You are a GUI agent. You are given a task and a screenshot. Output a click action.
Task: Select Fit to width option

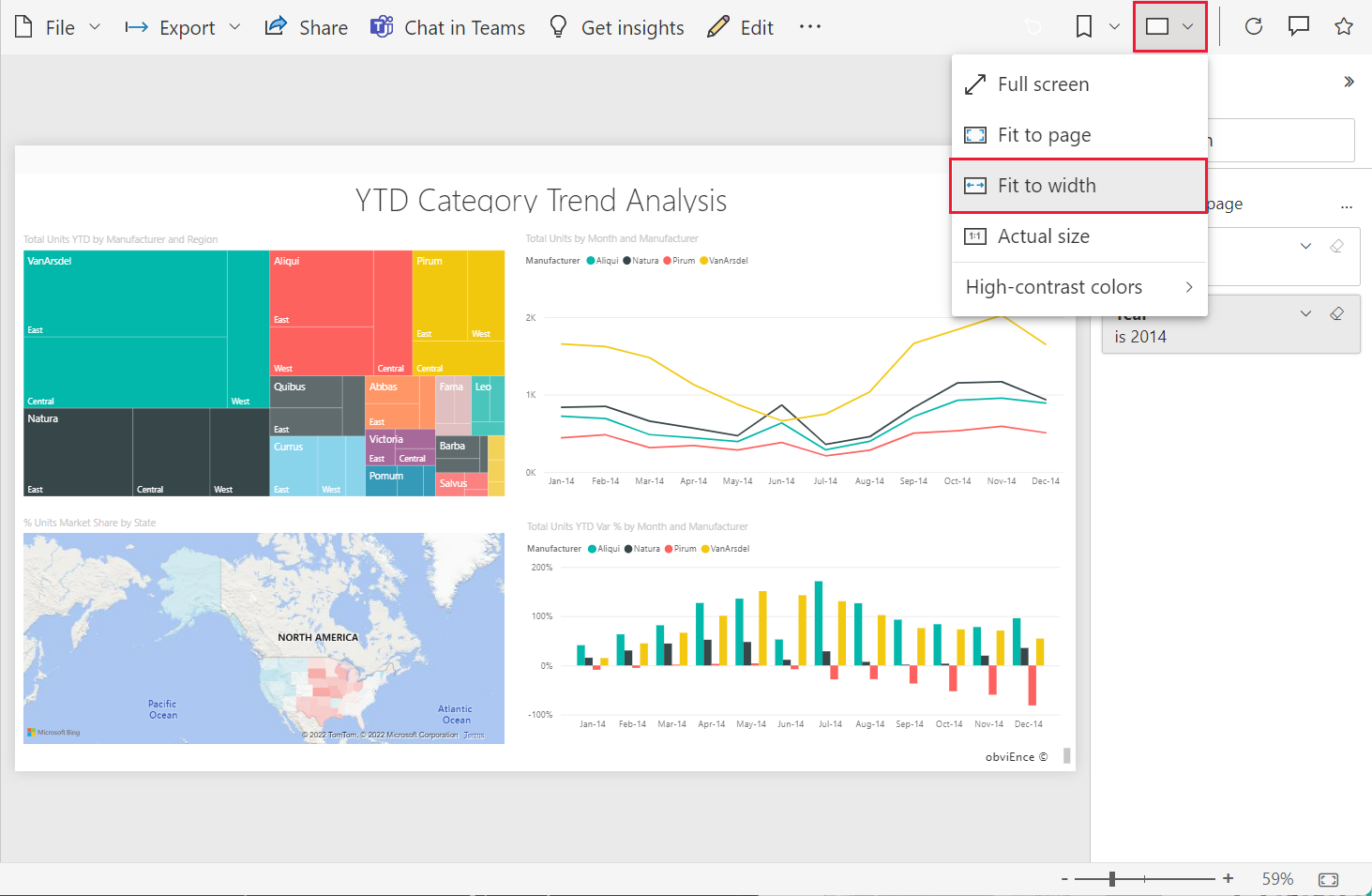pos(1046,186)
